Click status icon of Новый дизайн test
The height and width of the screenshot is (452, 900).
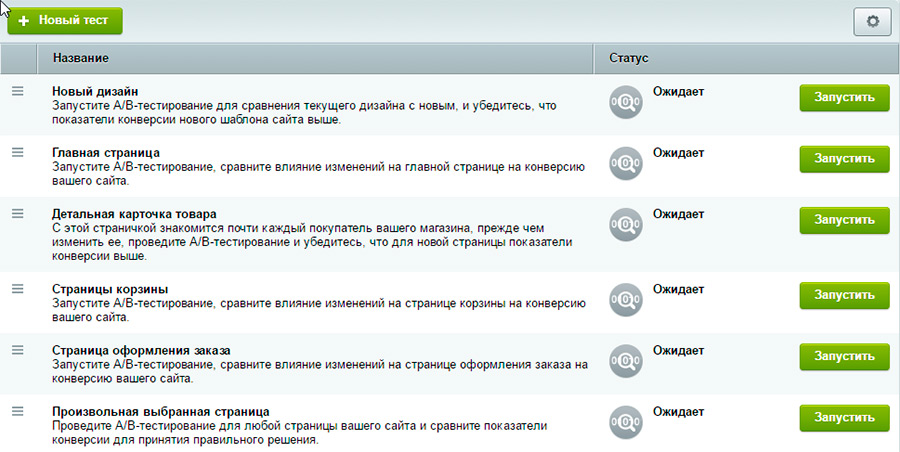tap(625, 102)
